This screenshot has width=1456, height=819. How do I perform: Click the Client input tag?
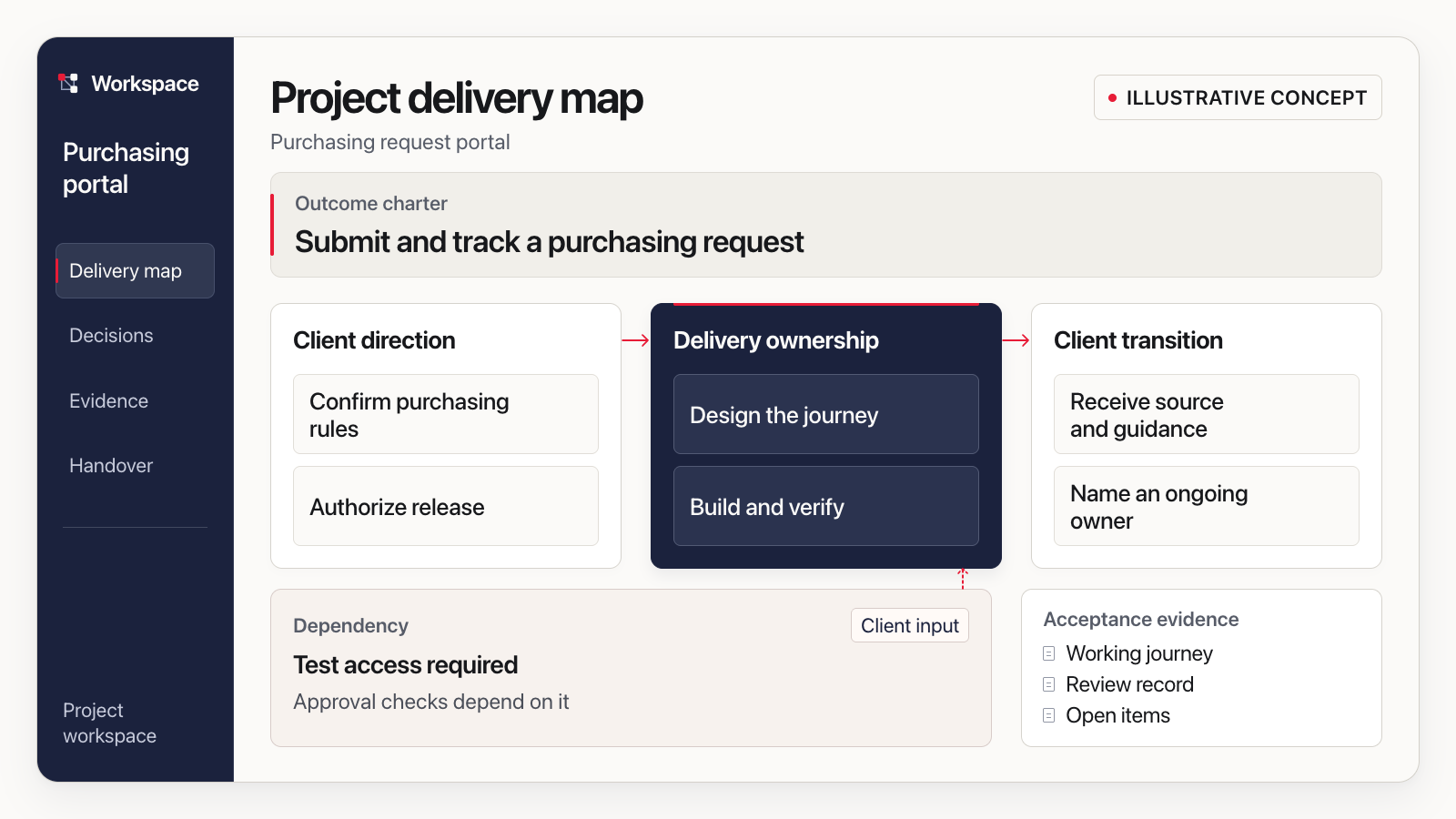(x=910, y=625)
